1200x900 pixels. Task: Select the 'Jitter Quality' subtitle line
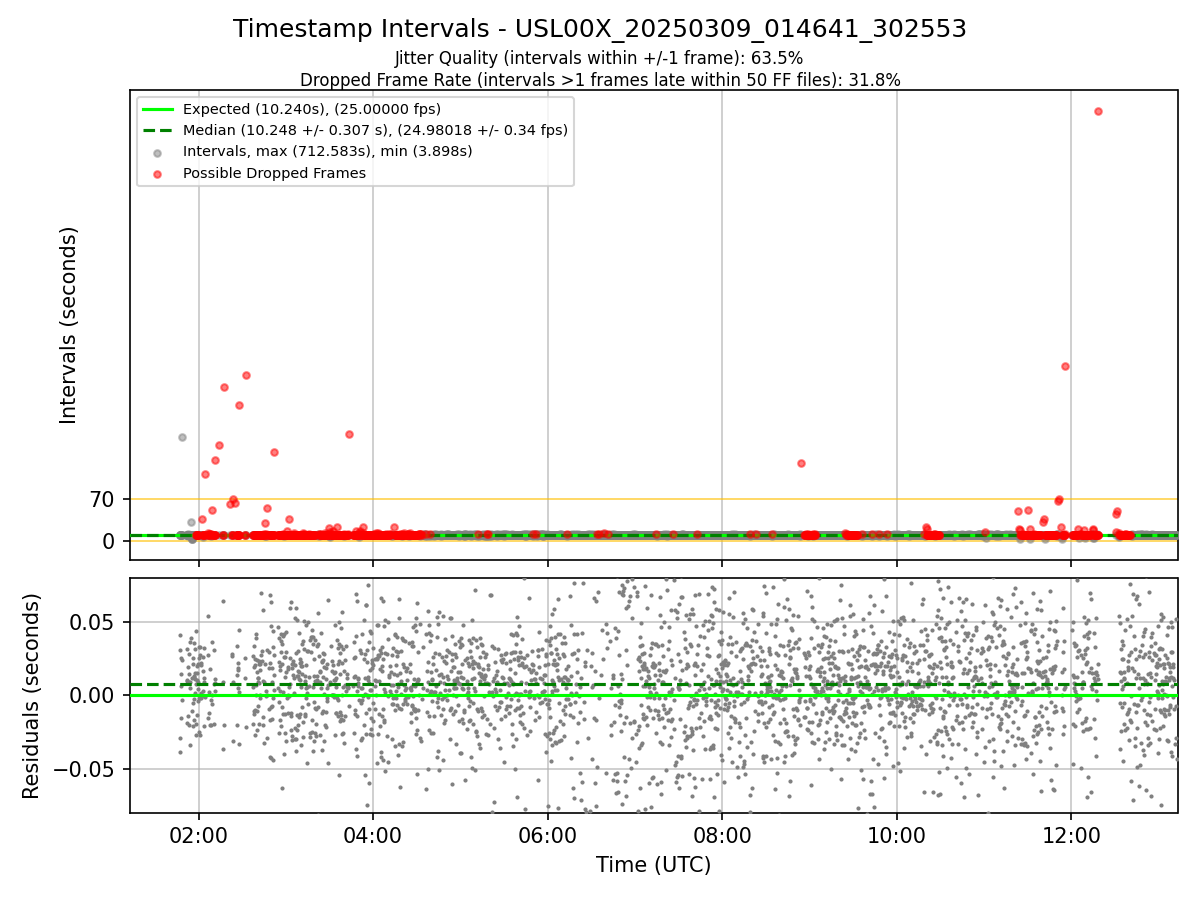pyautogui.click(x=599, y=59)
